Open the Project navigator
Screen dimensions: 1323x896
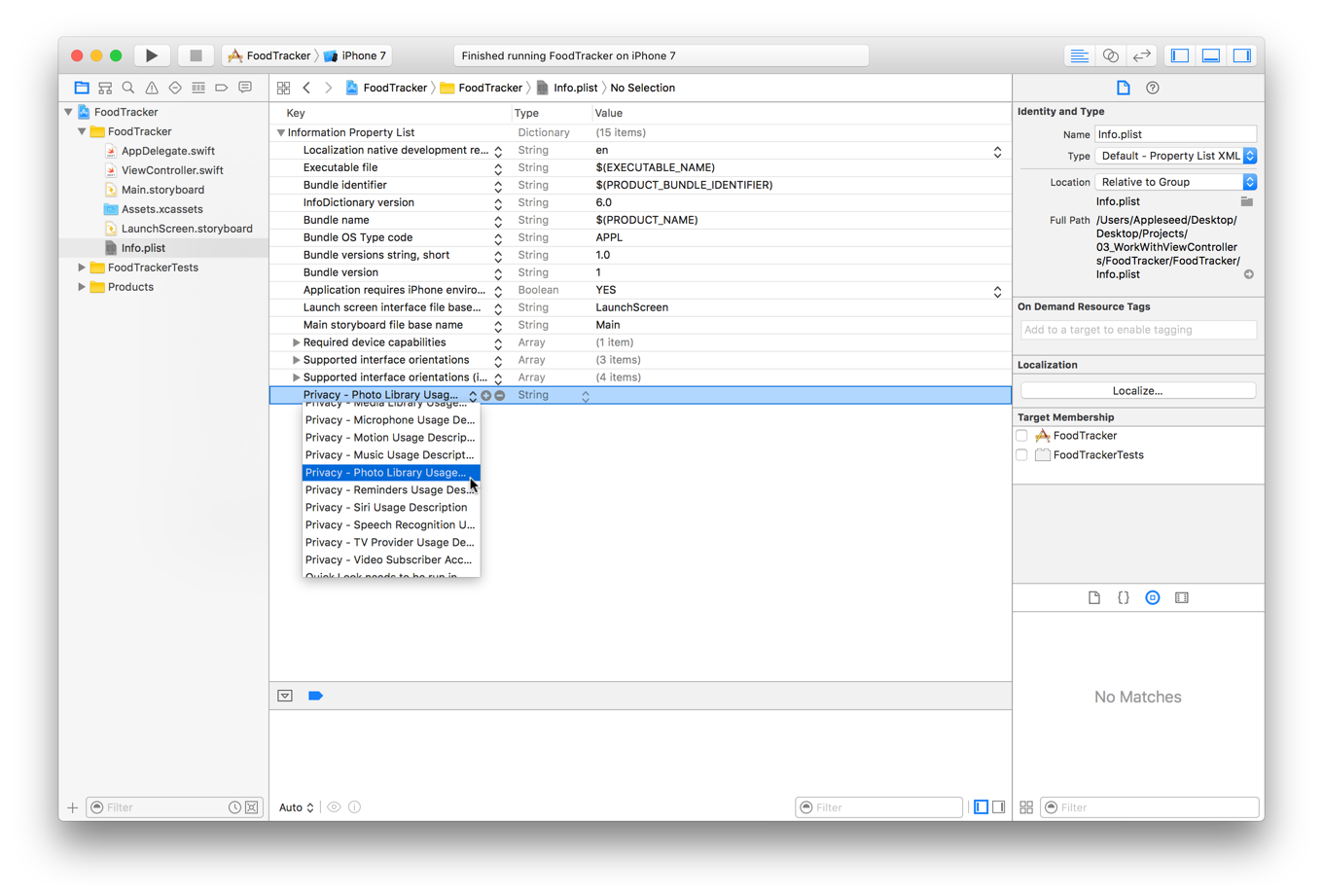(x=82, y=88)
